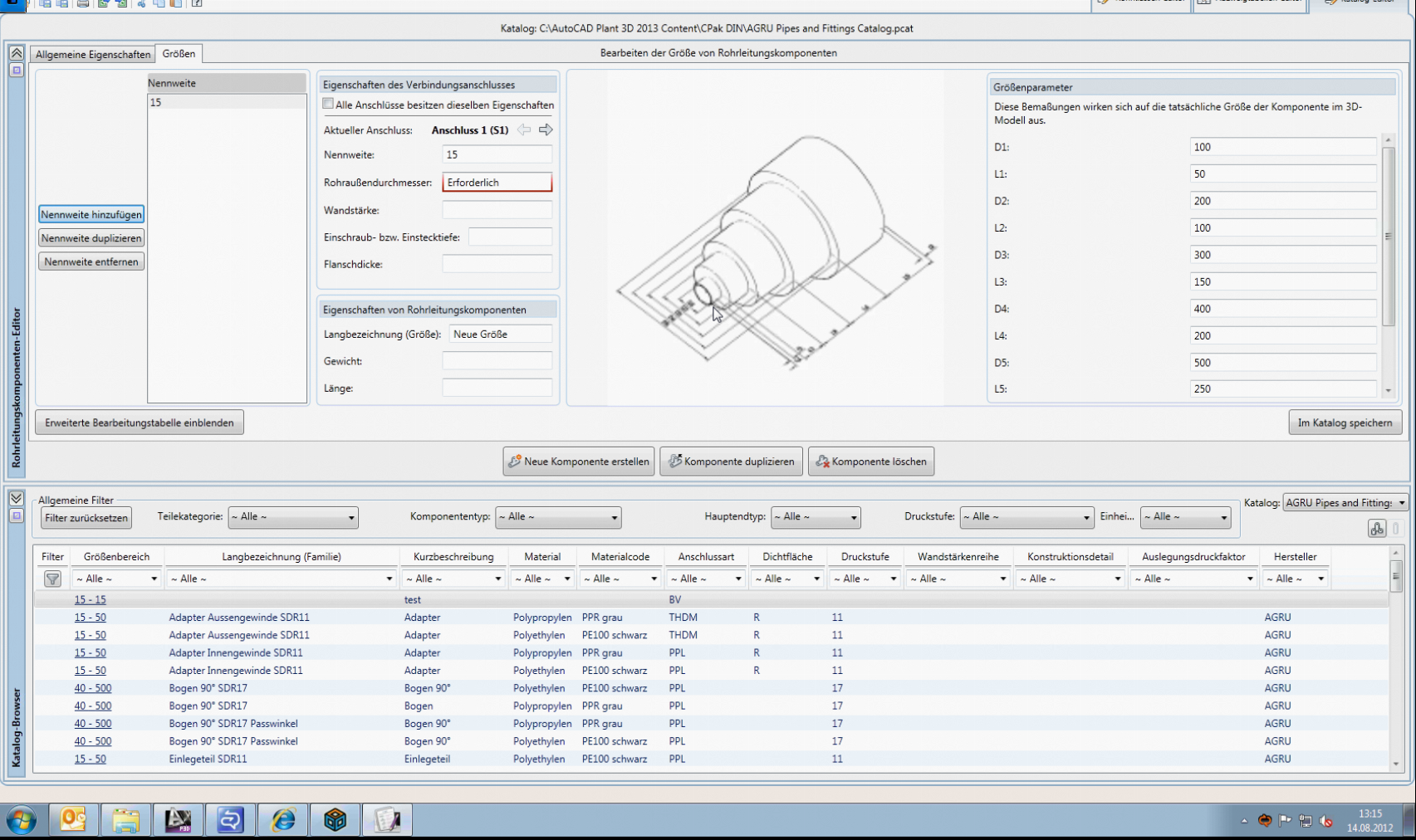Go to previous Anschluss with left arrow
The height and width of the screenshot is (840, 1416).
[524, 129]
